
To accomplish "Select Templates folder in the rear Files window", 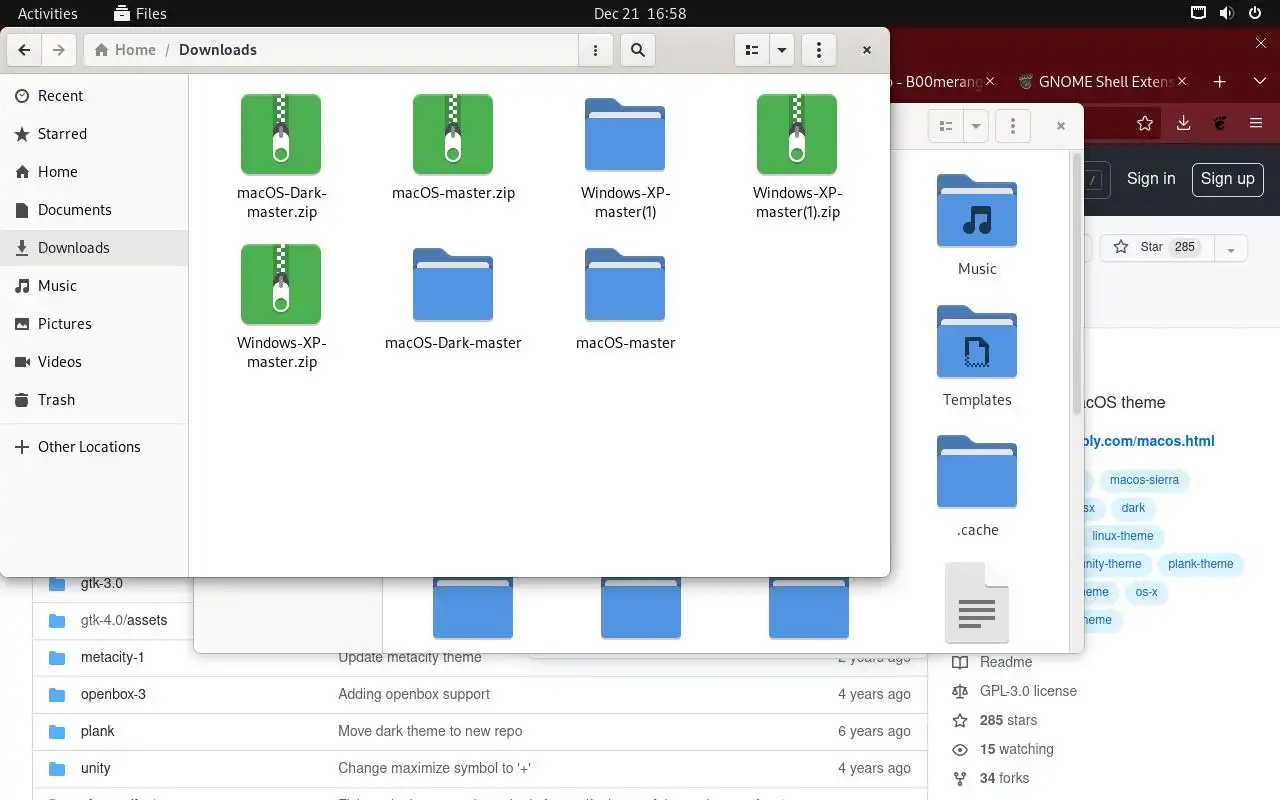I will click(977, 355).
